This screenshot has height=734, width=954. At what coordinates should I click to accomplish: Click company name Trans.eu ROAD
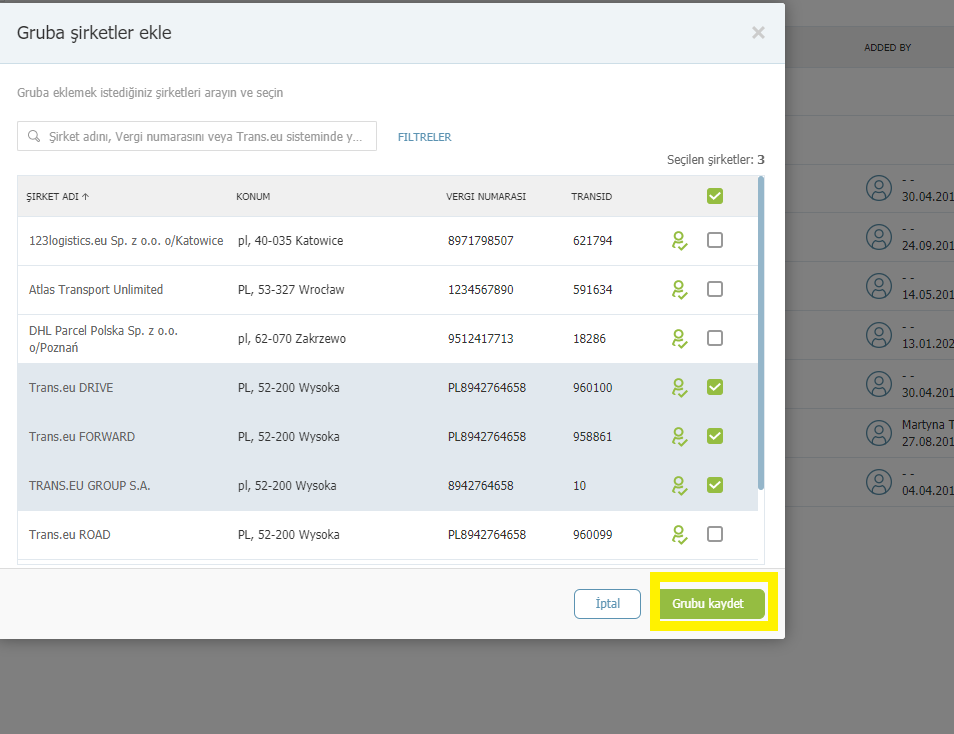70,535
